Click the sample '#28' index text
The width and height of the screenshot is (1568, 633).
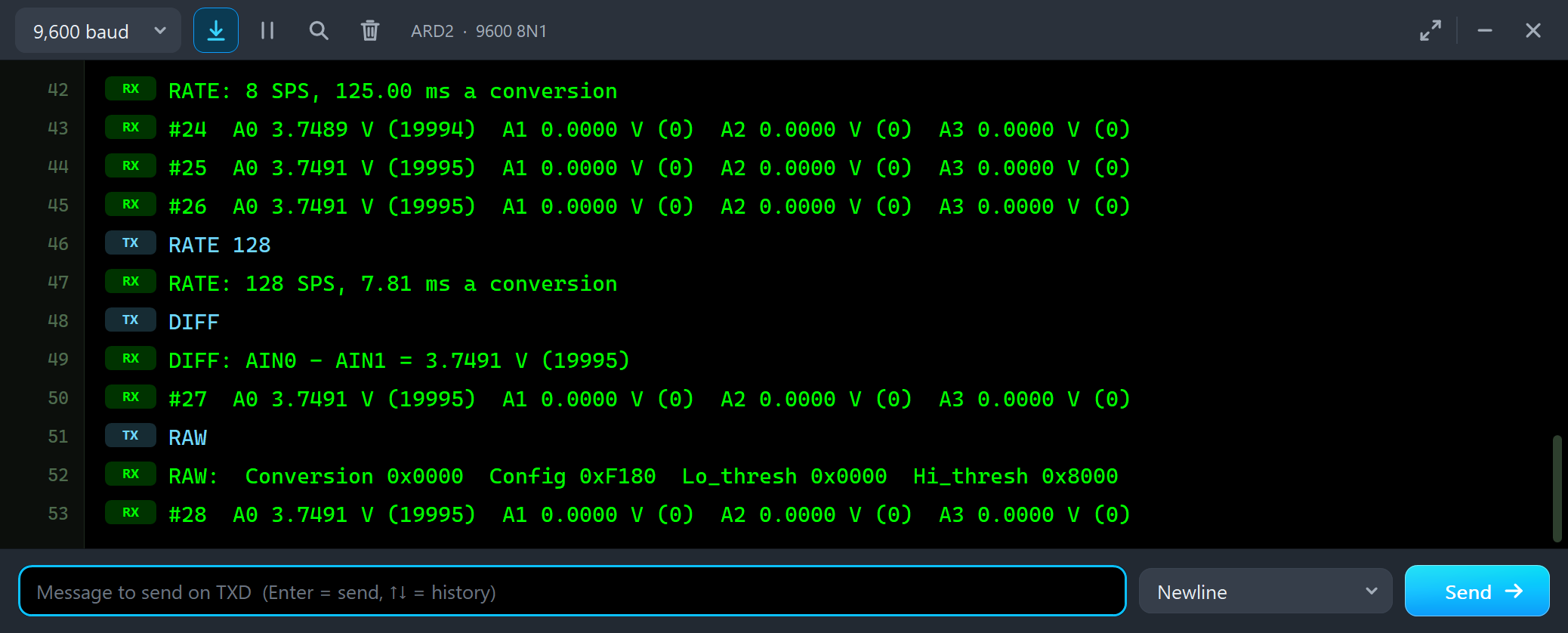click(188, 515)
